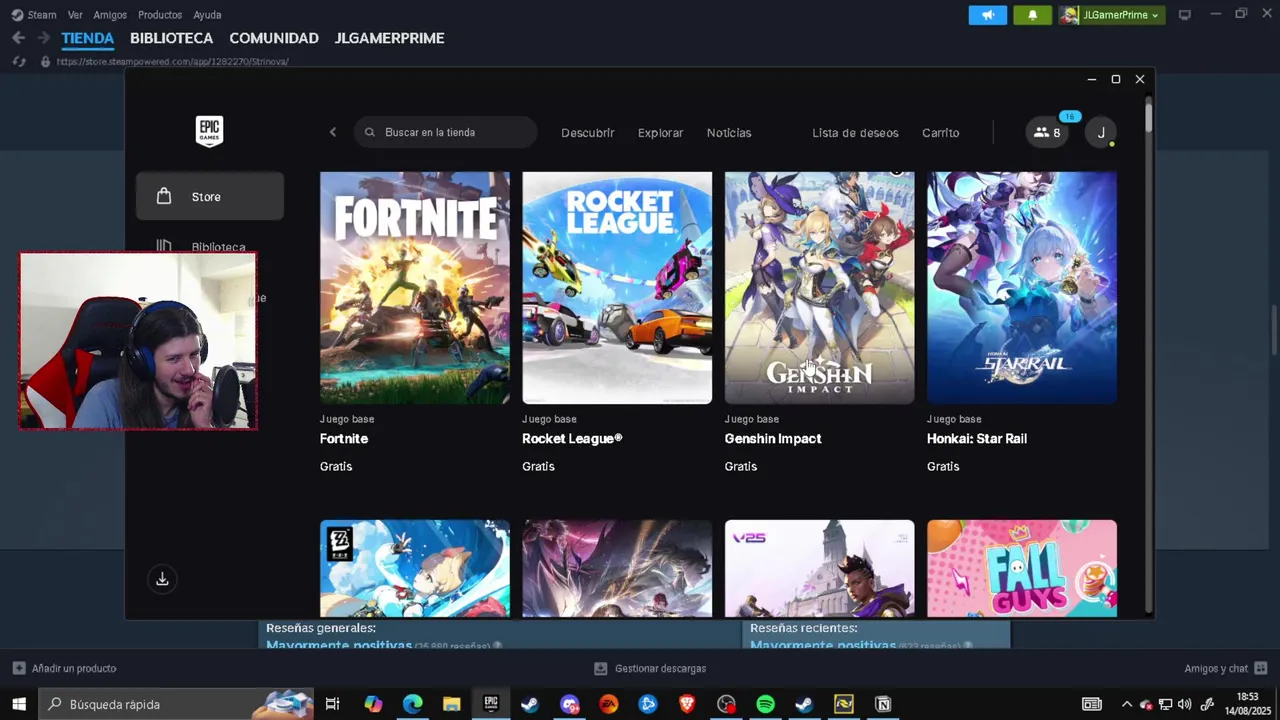Image resolution: width=1280 pixels, height=720 pixels.
Task: Open Spotify from the taskbar
Action: click(x=765, y=704)
